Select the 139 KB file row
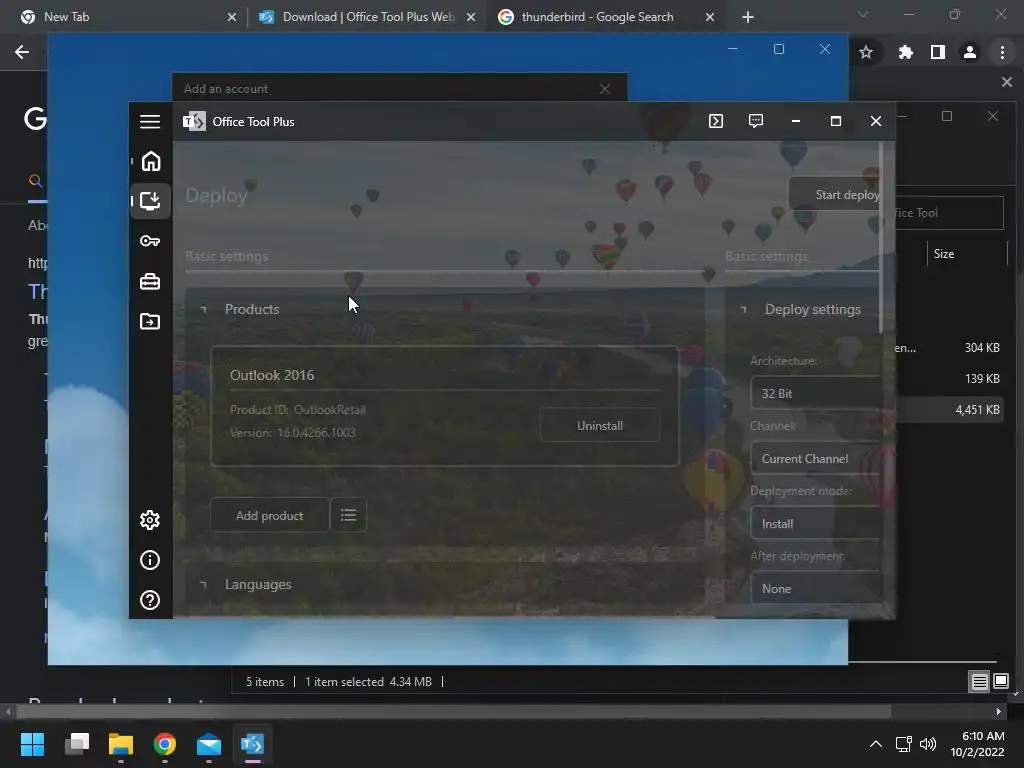 [x=950, y=379]
